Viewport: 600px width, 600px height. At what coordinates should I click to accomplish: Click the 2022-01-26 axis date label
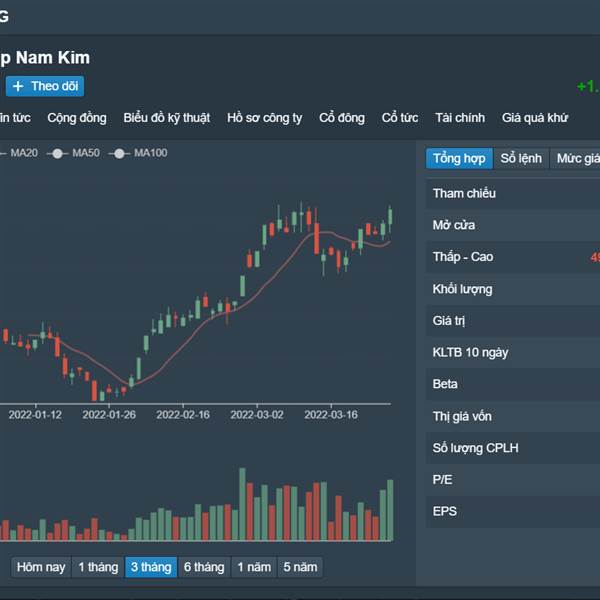point(109,415)
